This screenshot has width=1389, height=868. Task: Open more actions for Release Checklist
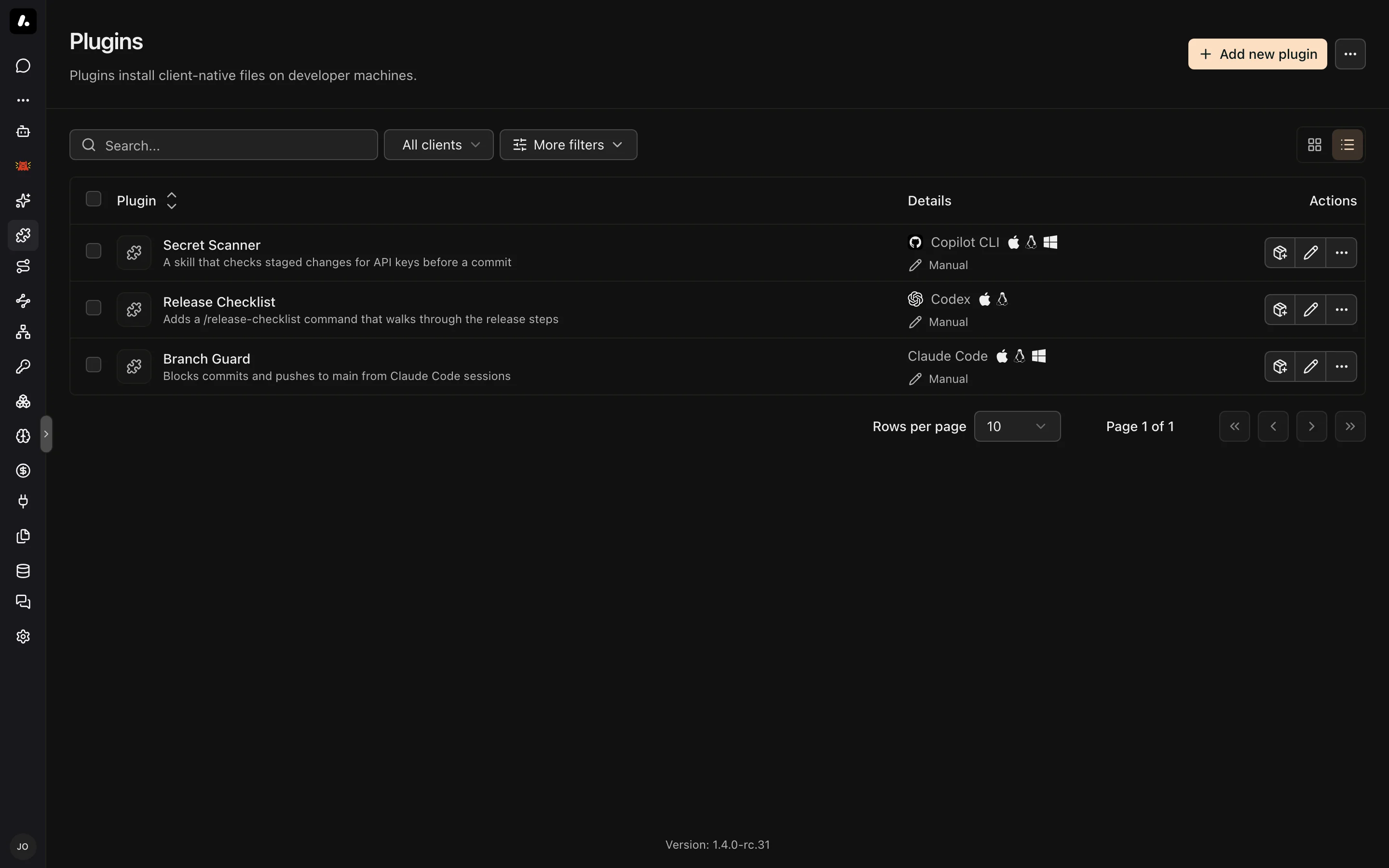tap(1341, 310)
